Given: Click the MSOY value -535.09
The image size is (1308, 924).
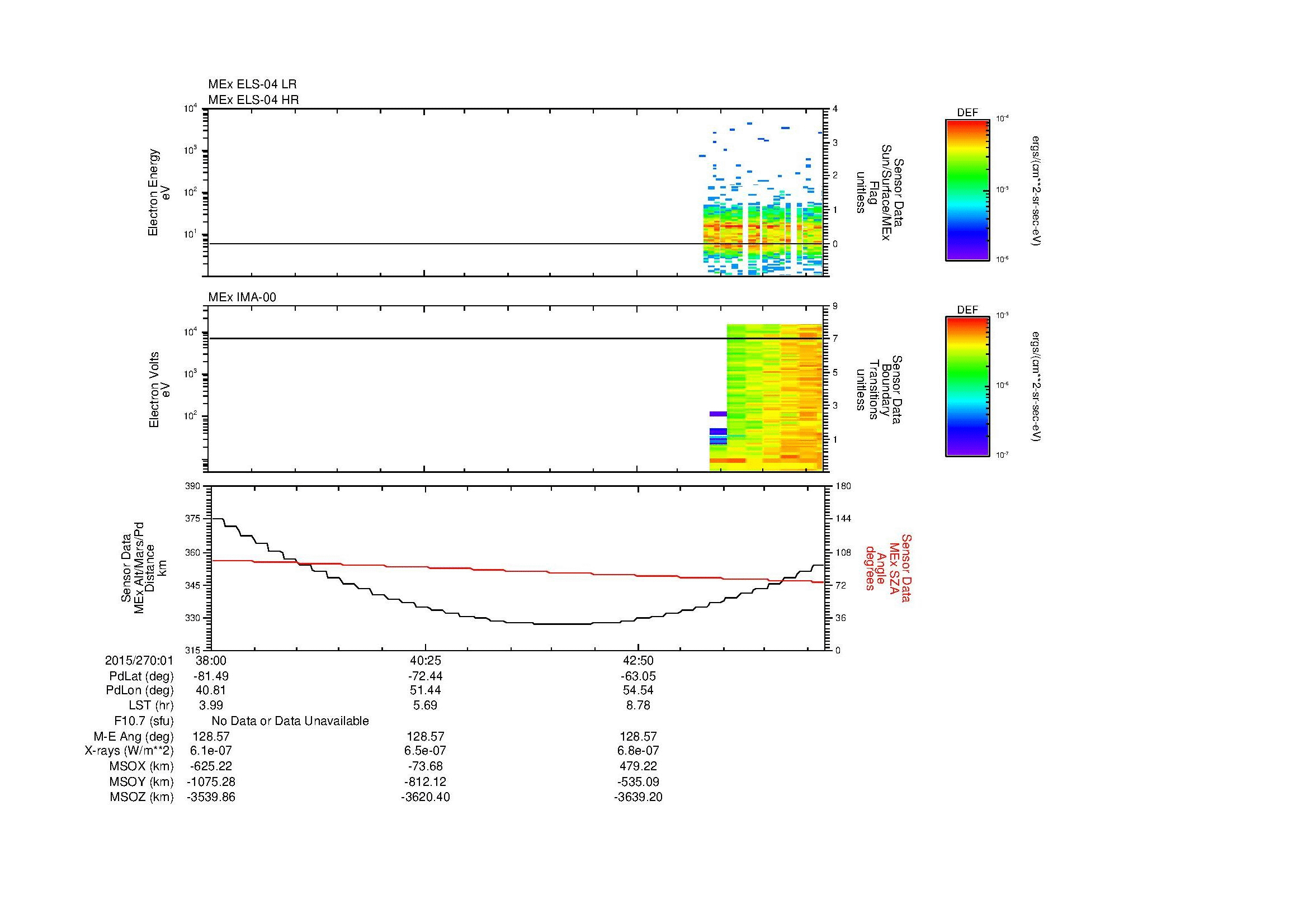Looking at the screenshot, I should tap(638, 781).
